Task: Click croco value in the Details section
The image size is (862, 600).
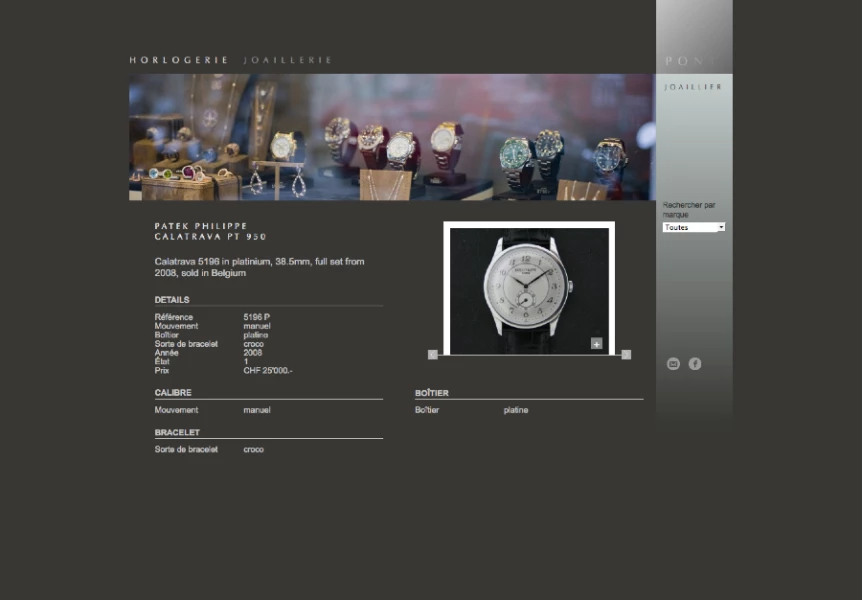Action: (x=253, y=344)
